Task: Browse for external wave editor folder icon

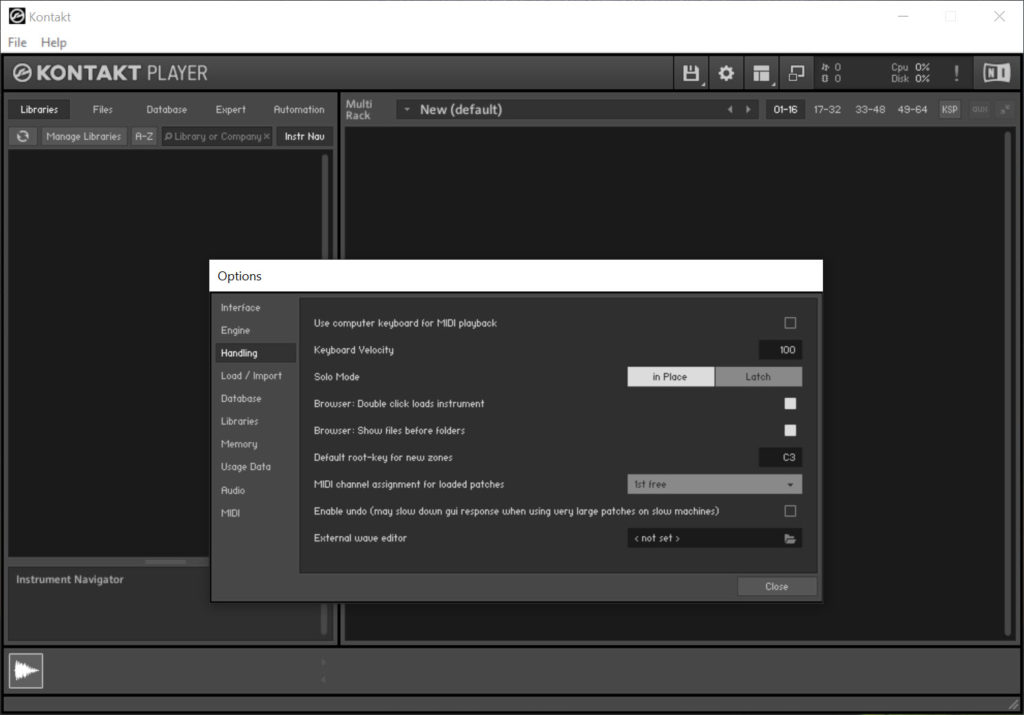Action: click(x=790, y=539)
